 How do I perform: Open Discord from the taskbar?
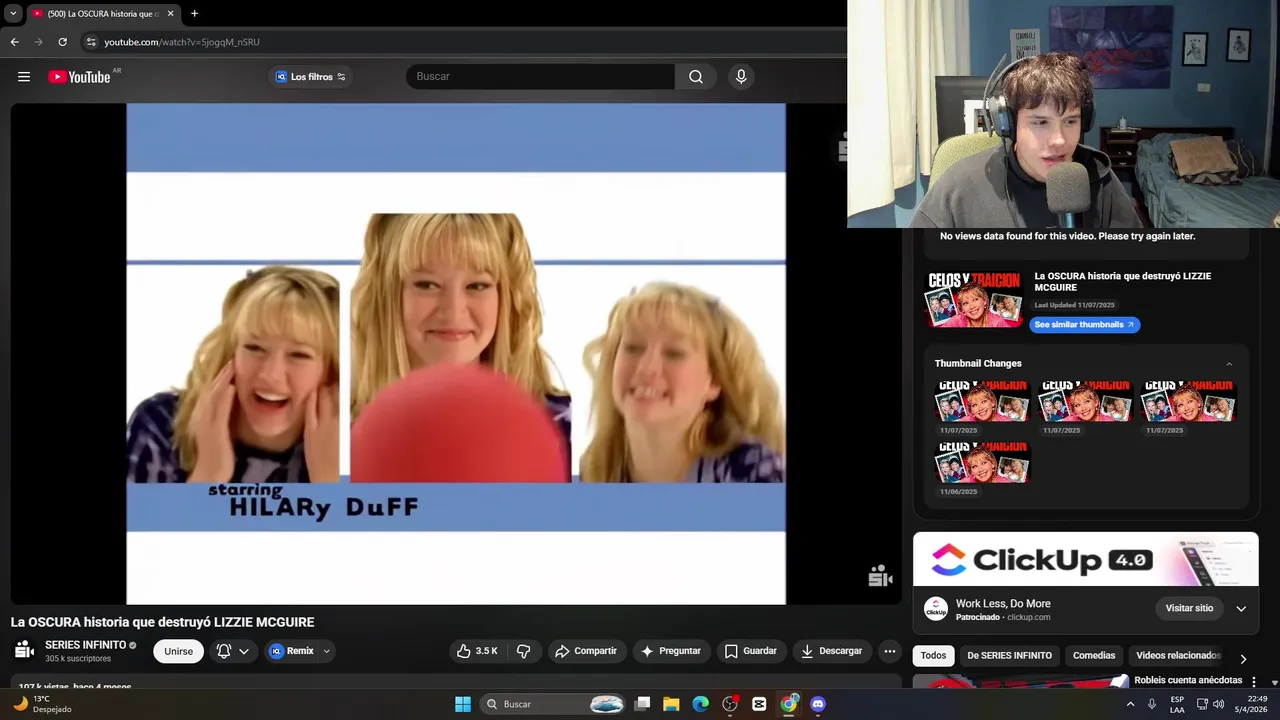click(x=818, y=704)
